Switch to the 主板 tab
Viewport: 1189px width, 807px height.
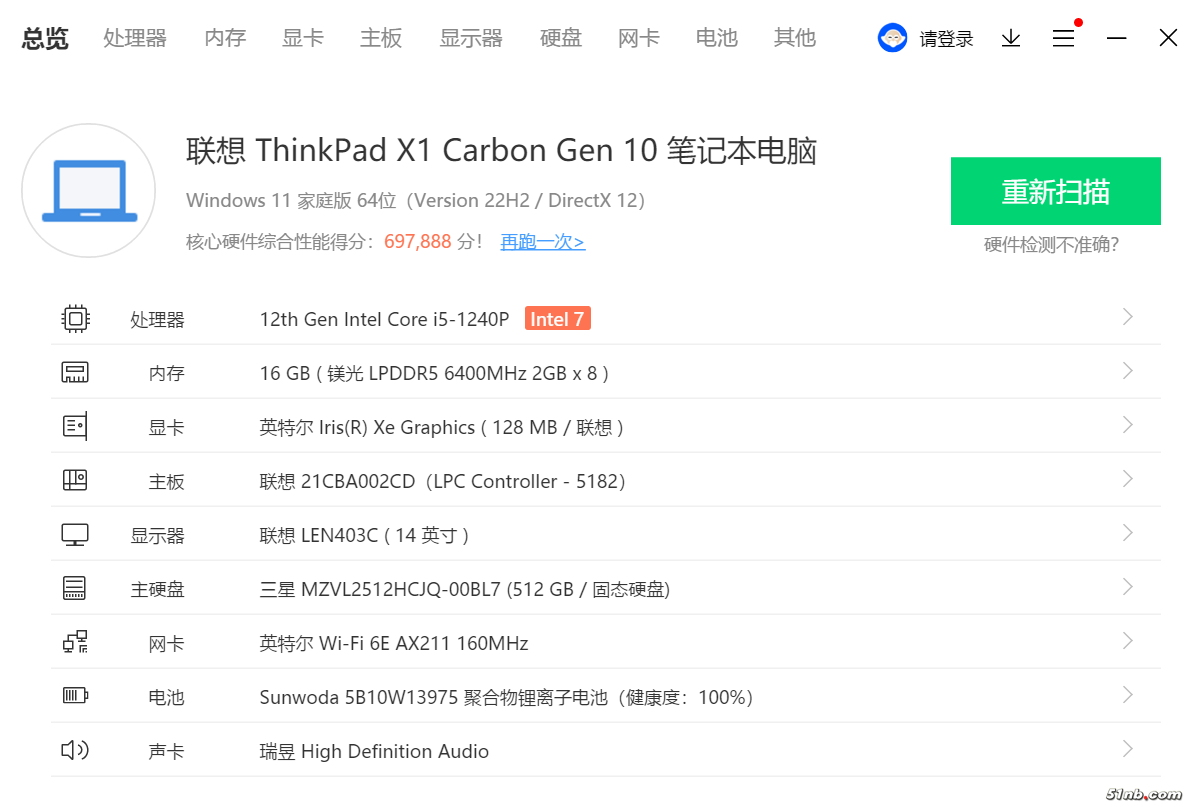coord(381,38)
